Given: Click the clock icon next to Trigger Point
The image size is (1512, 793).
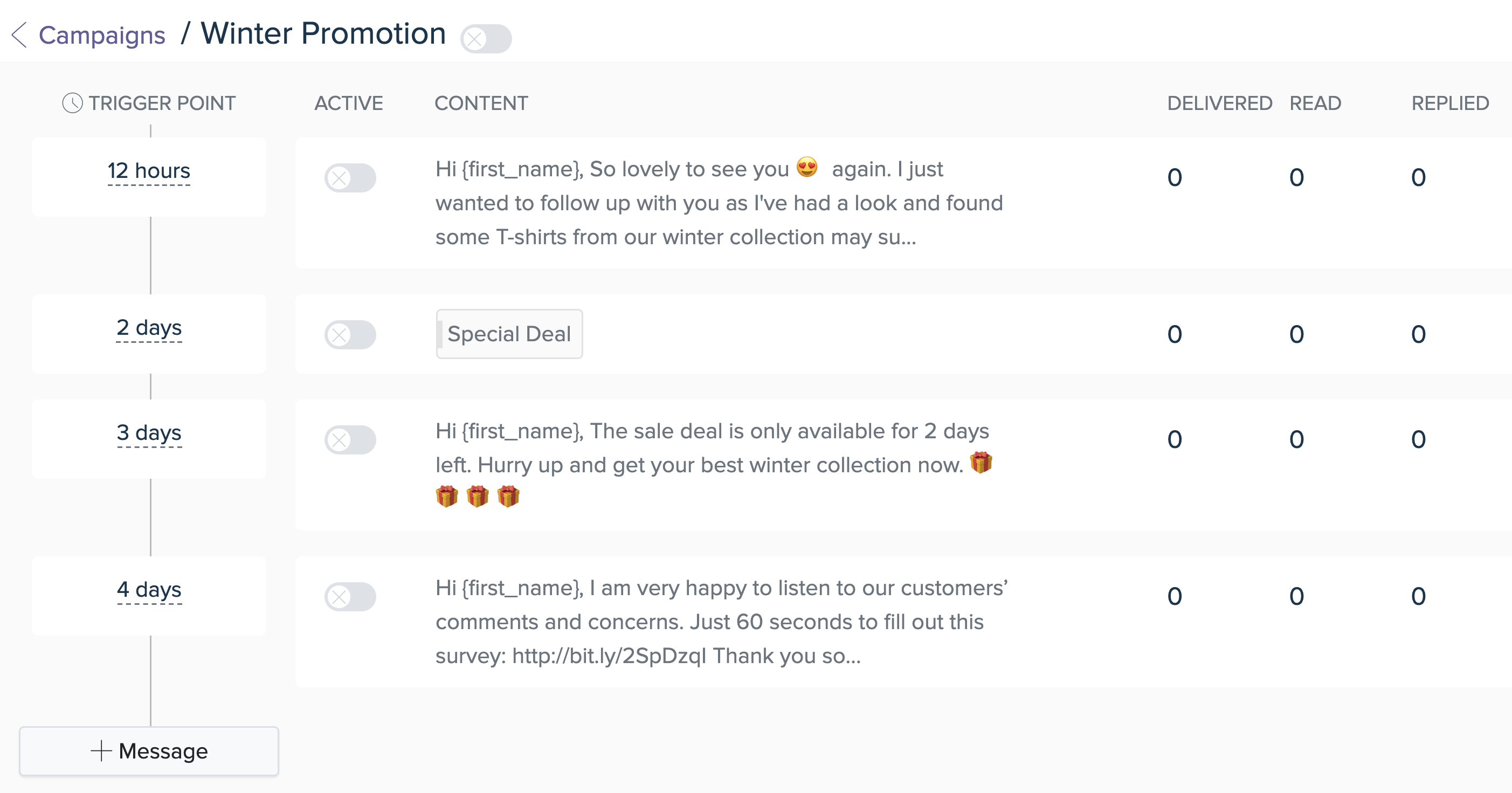Looking at the screenshot, I should coord(72,104).
